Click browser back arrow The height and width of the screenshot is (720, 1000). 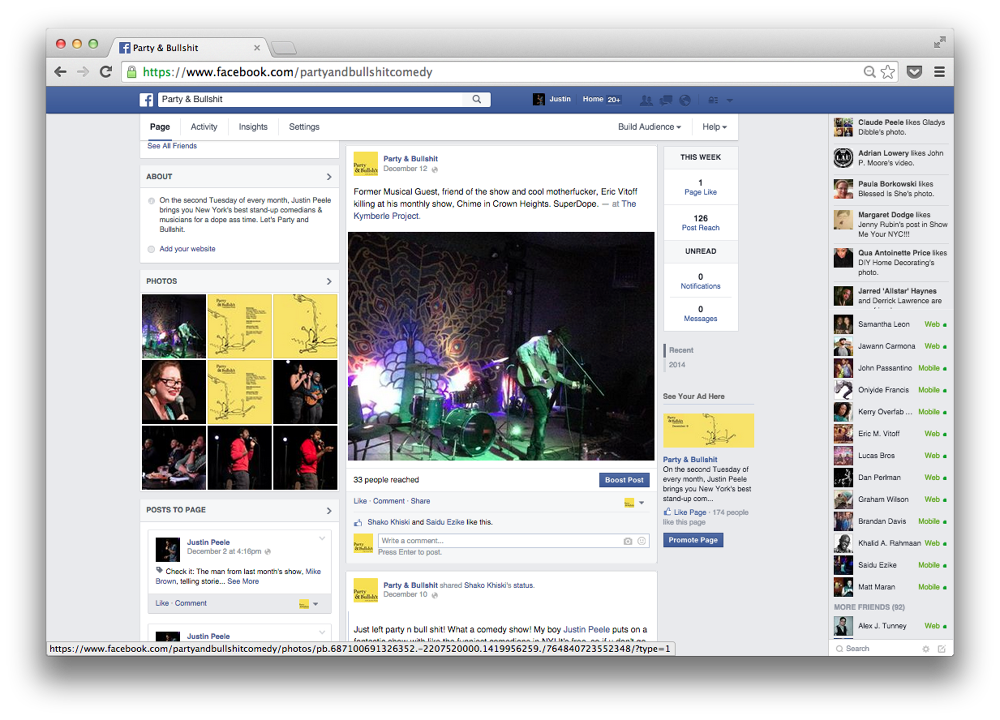[x=61, y=72]
